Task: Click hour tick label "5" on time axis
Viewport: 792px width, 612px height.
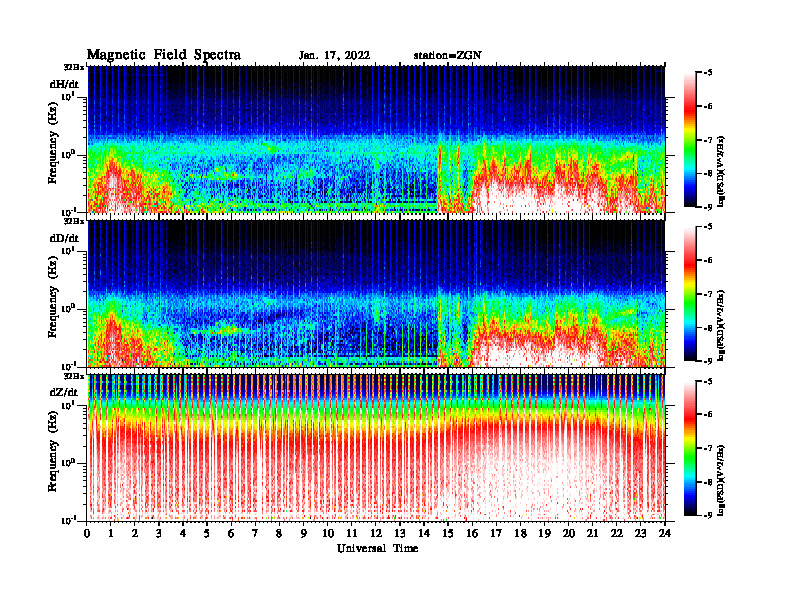Action: point(207,534)
